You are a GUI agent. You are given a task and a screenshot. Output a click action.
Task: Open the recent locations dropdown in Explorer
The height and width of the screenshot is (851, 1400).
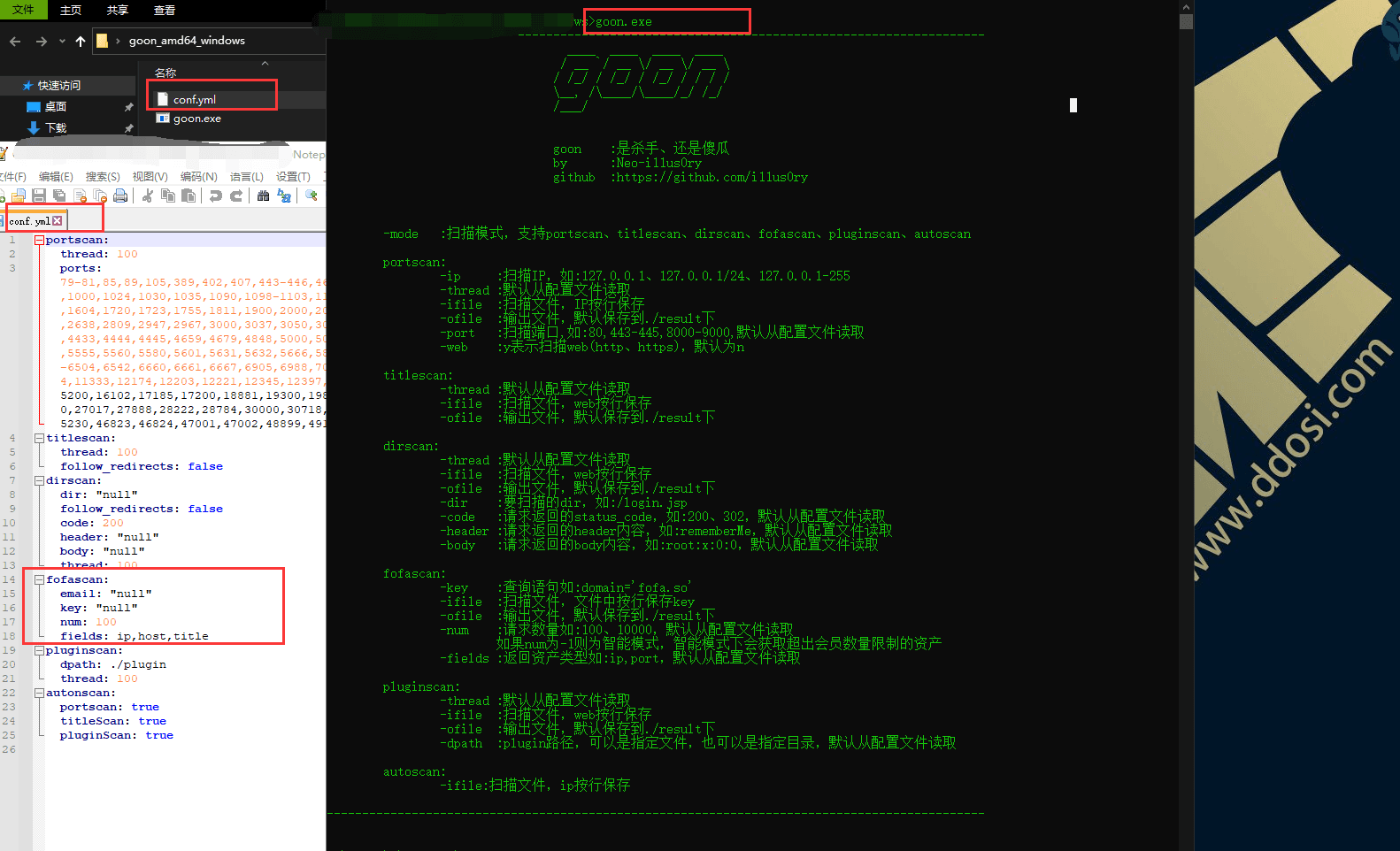click(x=62, y=41)
